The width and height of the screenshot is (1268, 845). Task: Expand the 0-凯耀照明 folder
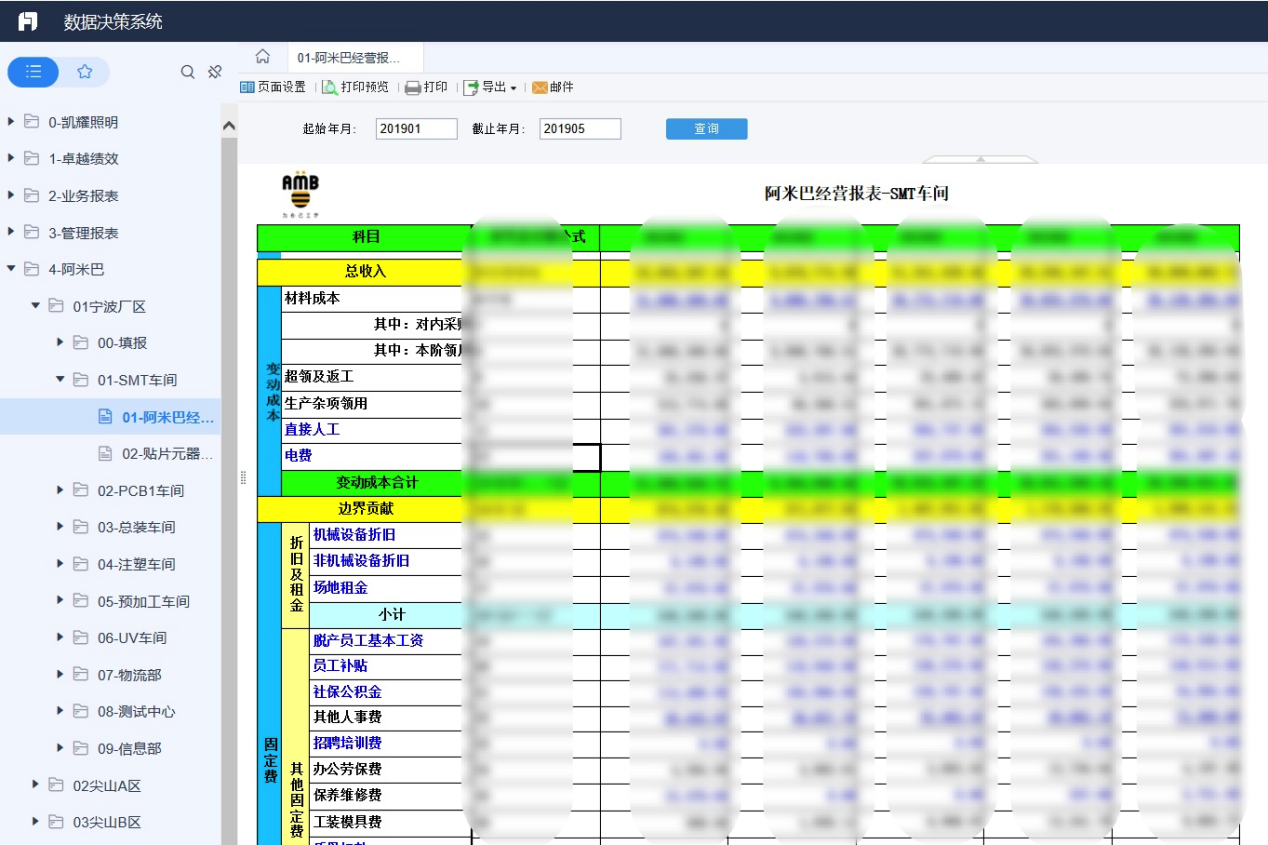coord(11,122)
